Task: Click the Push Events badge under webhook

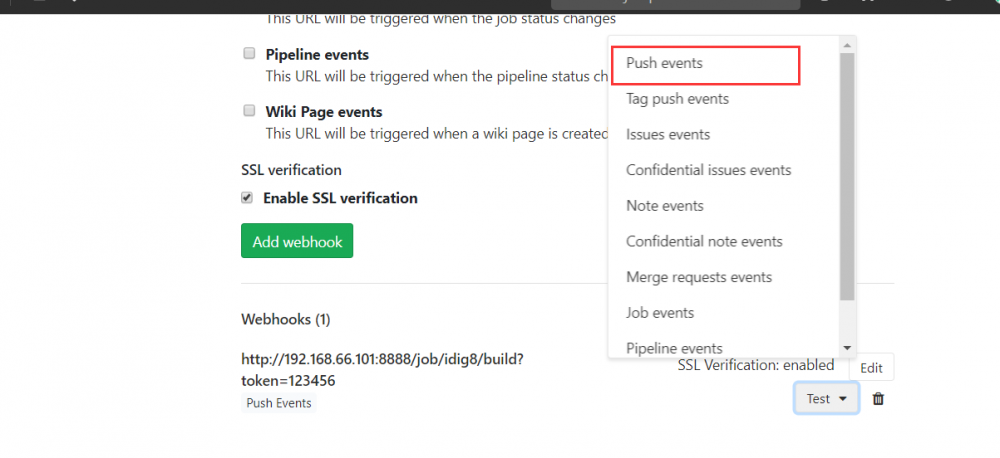Action: [279, 403]
